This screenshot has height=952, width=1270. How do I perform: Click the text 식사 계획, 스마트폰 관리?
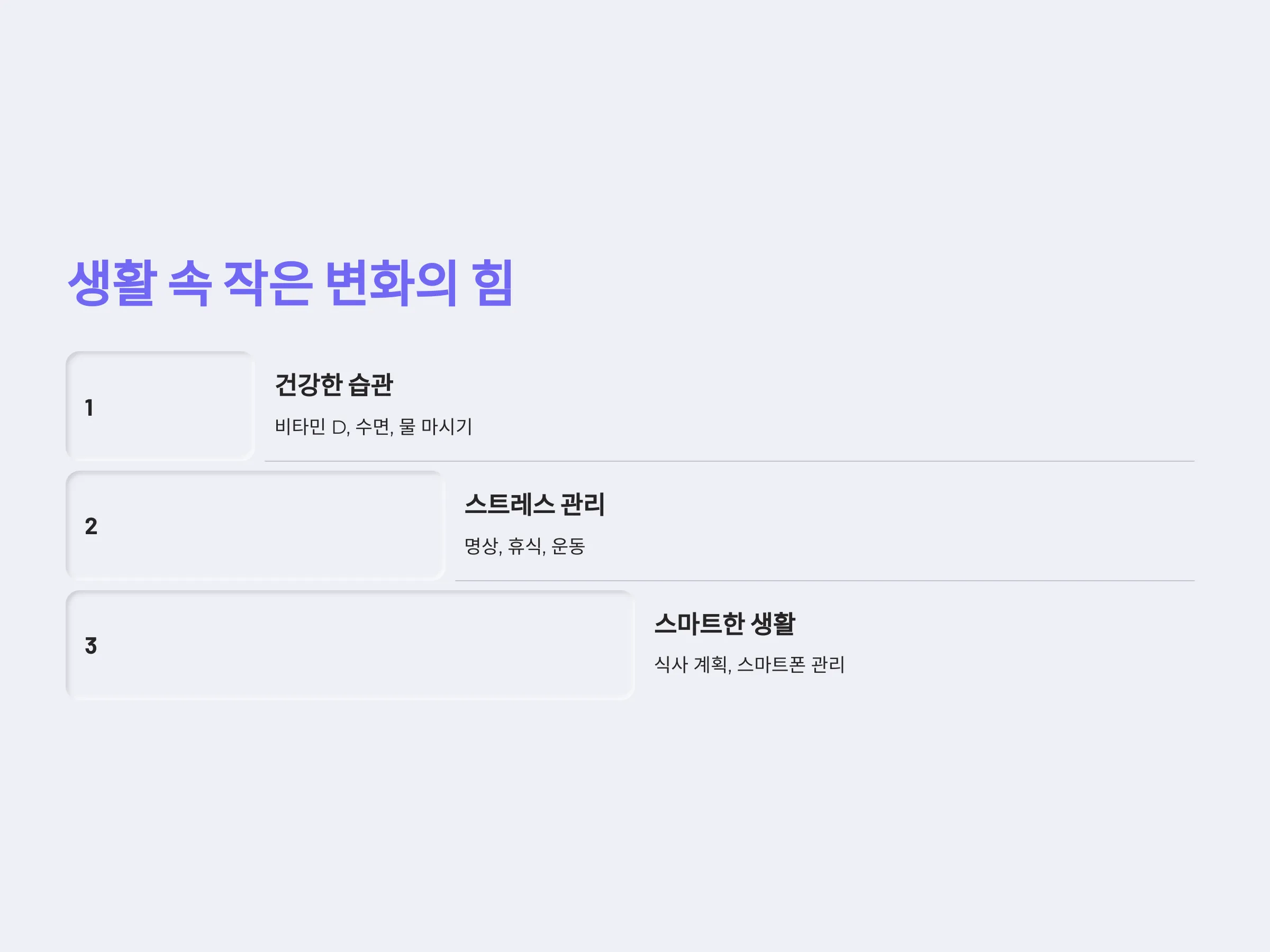tap(749, 664)
